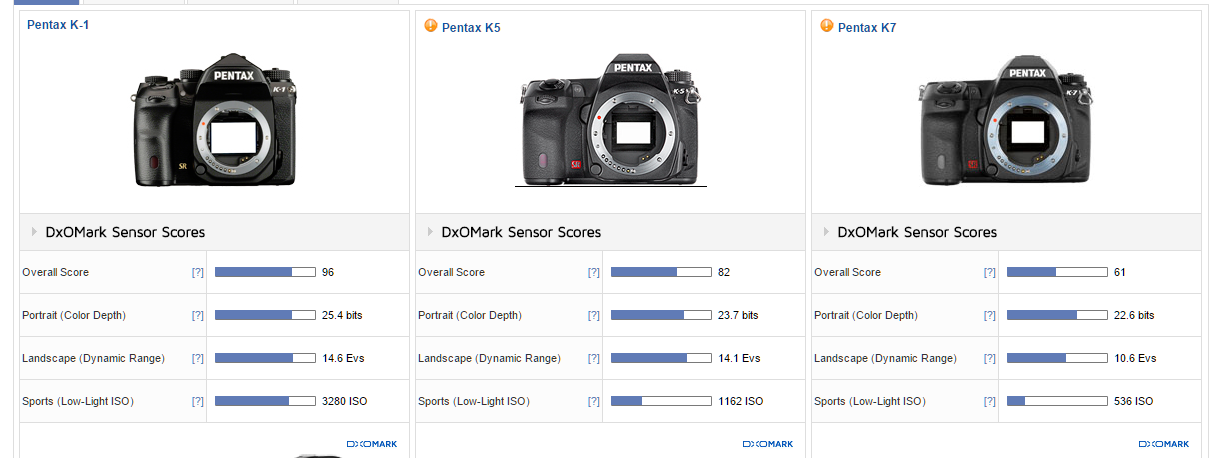Click the Pentax K5 Overall Score bar
This screenshot has height=458, width=1214.
point(661,272)
